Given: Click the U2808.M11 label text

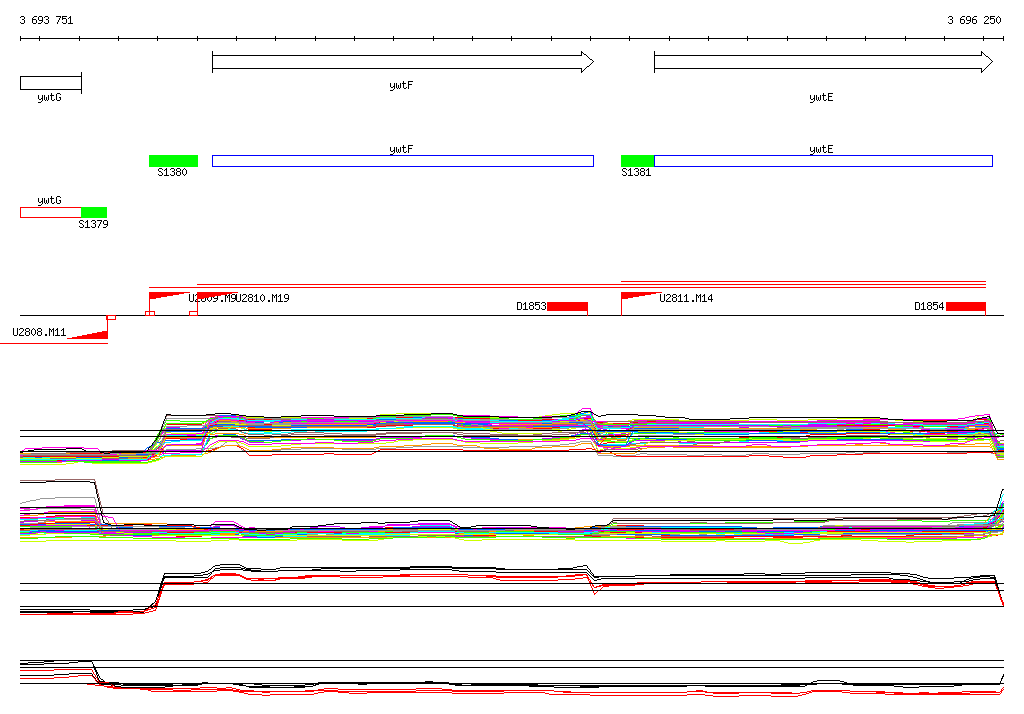Looking at the screenshot, I should pyautogui.click(x=39, y=332).
